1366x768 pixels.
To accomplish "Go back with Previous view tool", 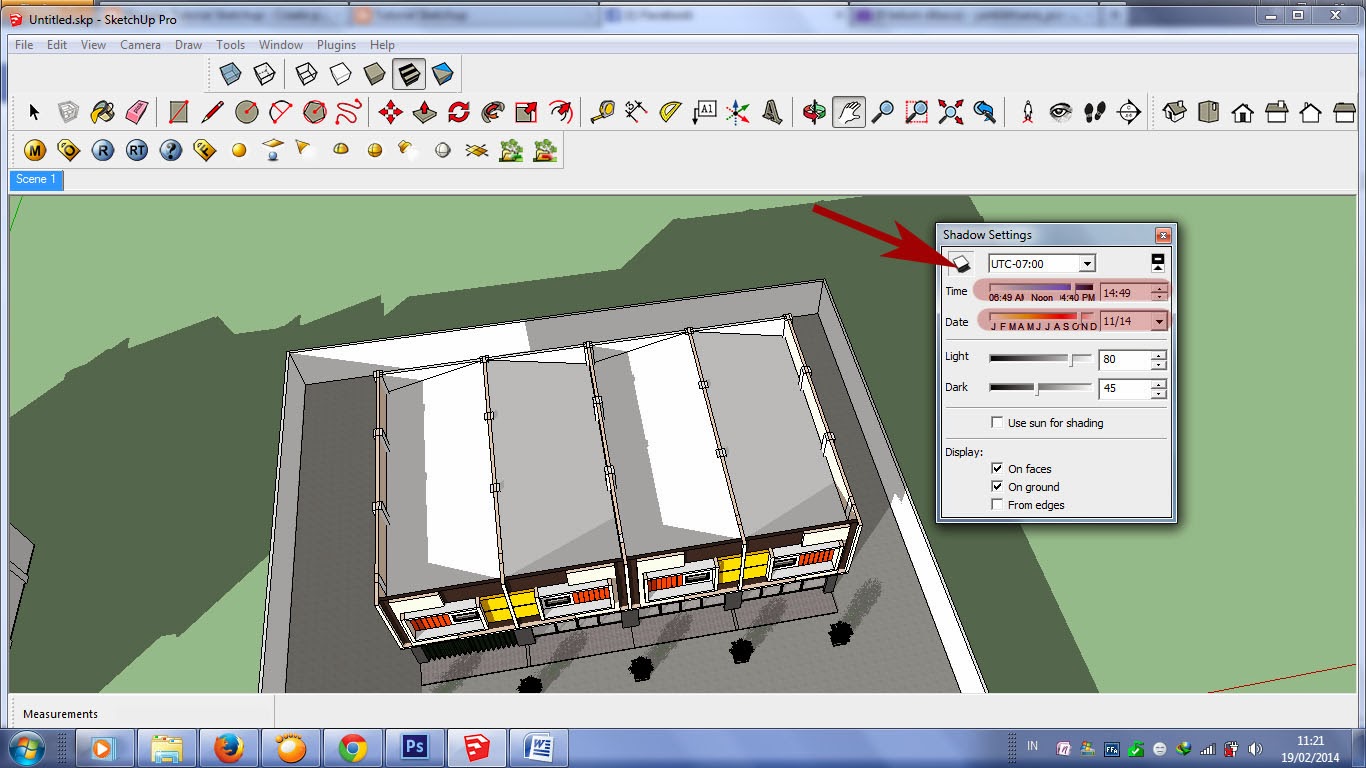I will (984, 112).
